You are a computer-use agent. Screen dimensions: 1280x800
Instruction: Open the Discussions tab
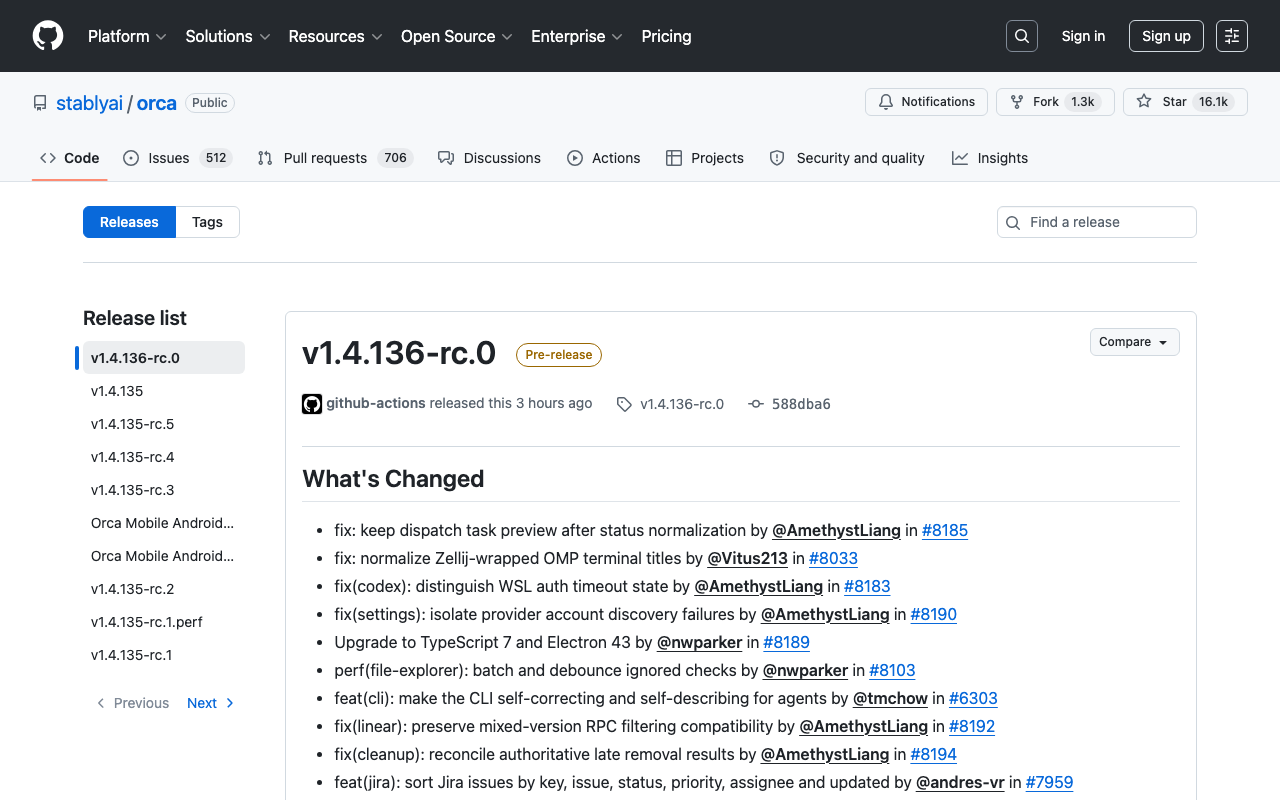point(489,158)
